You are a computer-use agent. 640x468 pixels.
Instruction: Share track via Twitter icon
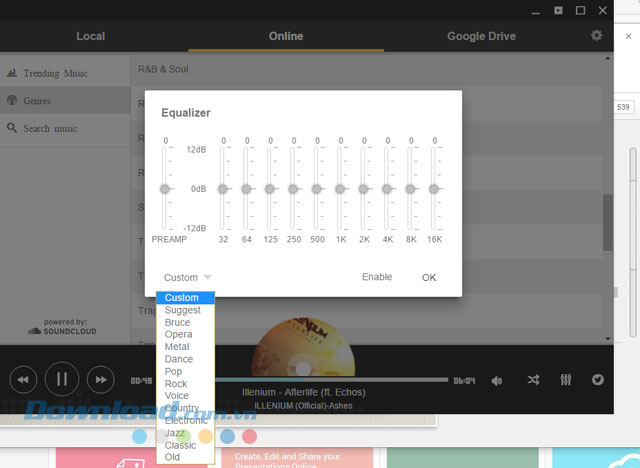click(598, 380)
